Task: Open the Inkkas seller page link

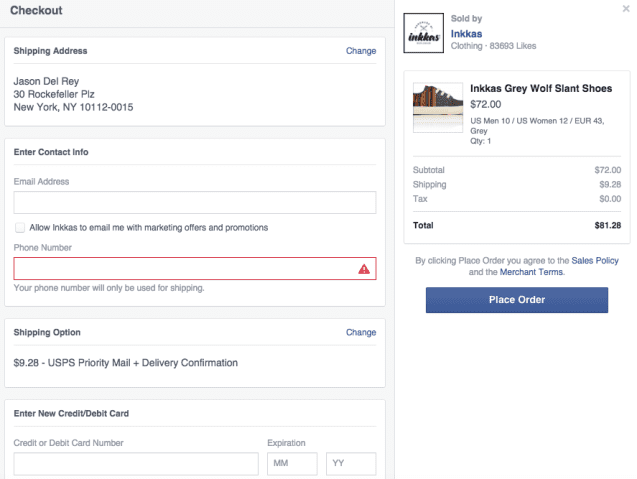Action: click(x=466, y=34)
